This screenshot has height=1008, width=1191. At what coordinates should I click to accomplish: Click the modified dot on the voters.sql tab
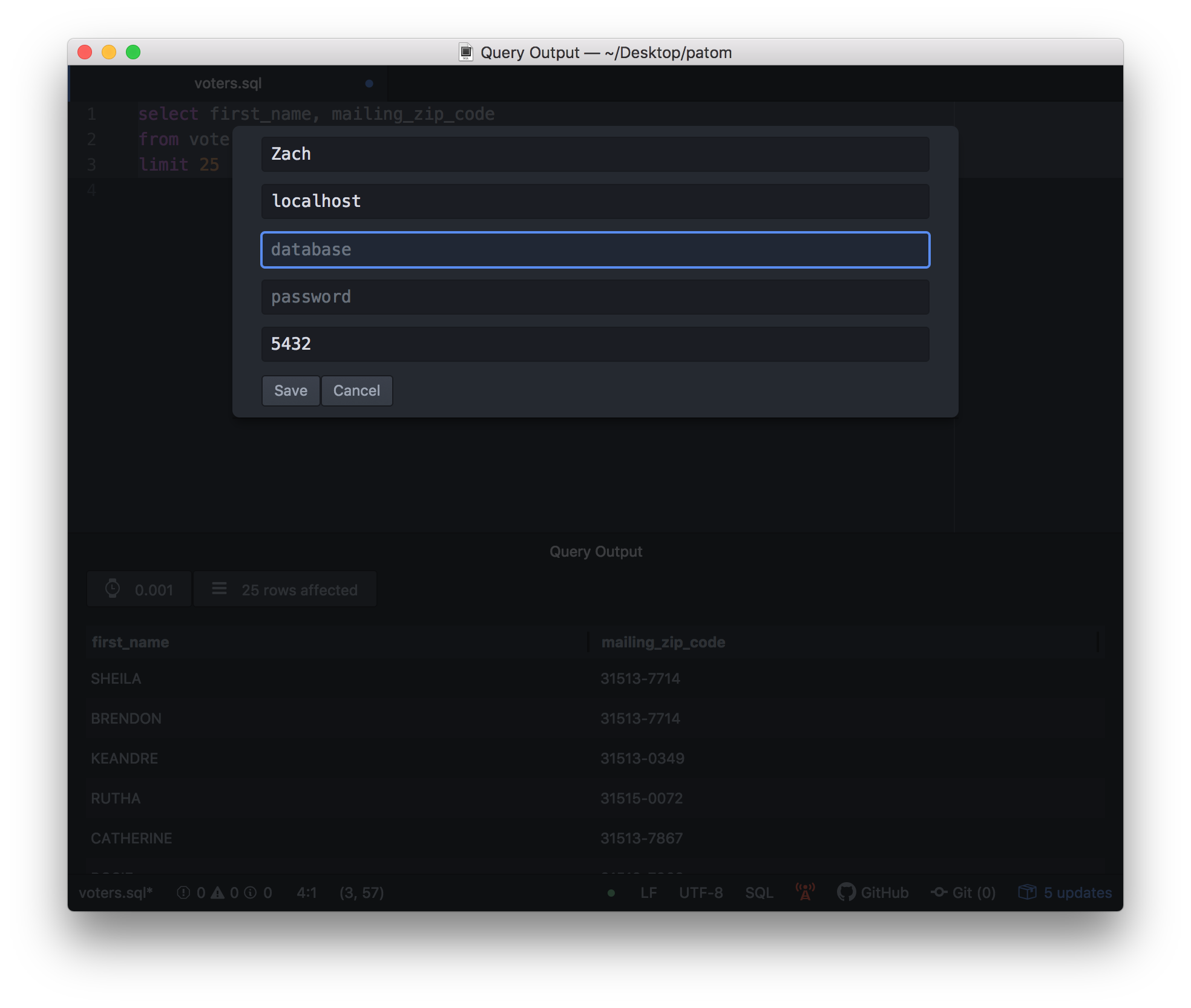(x=369, y=83)
